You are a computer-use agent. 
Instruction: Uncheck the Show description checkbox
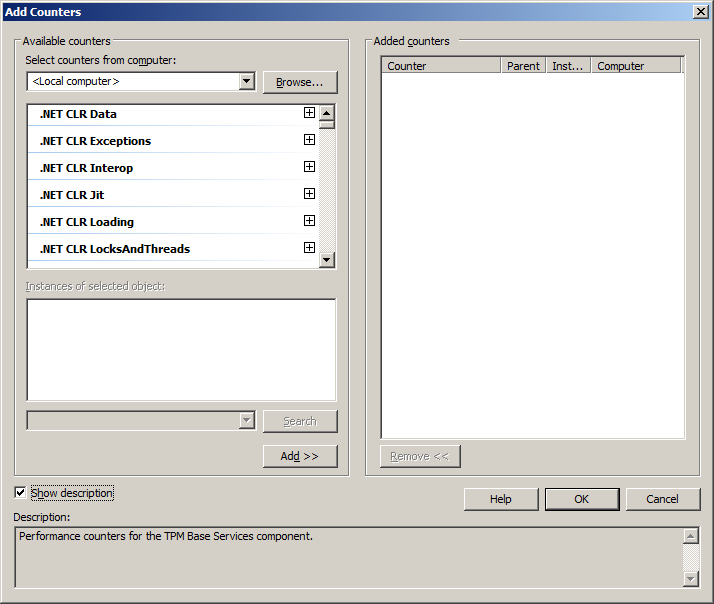(21, 493)
